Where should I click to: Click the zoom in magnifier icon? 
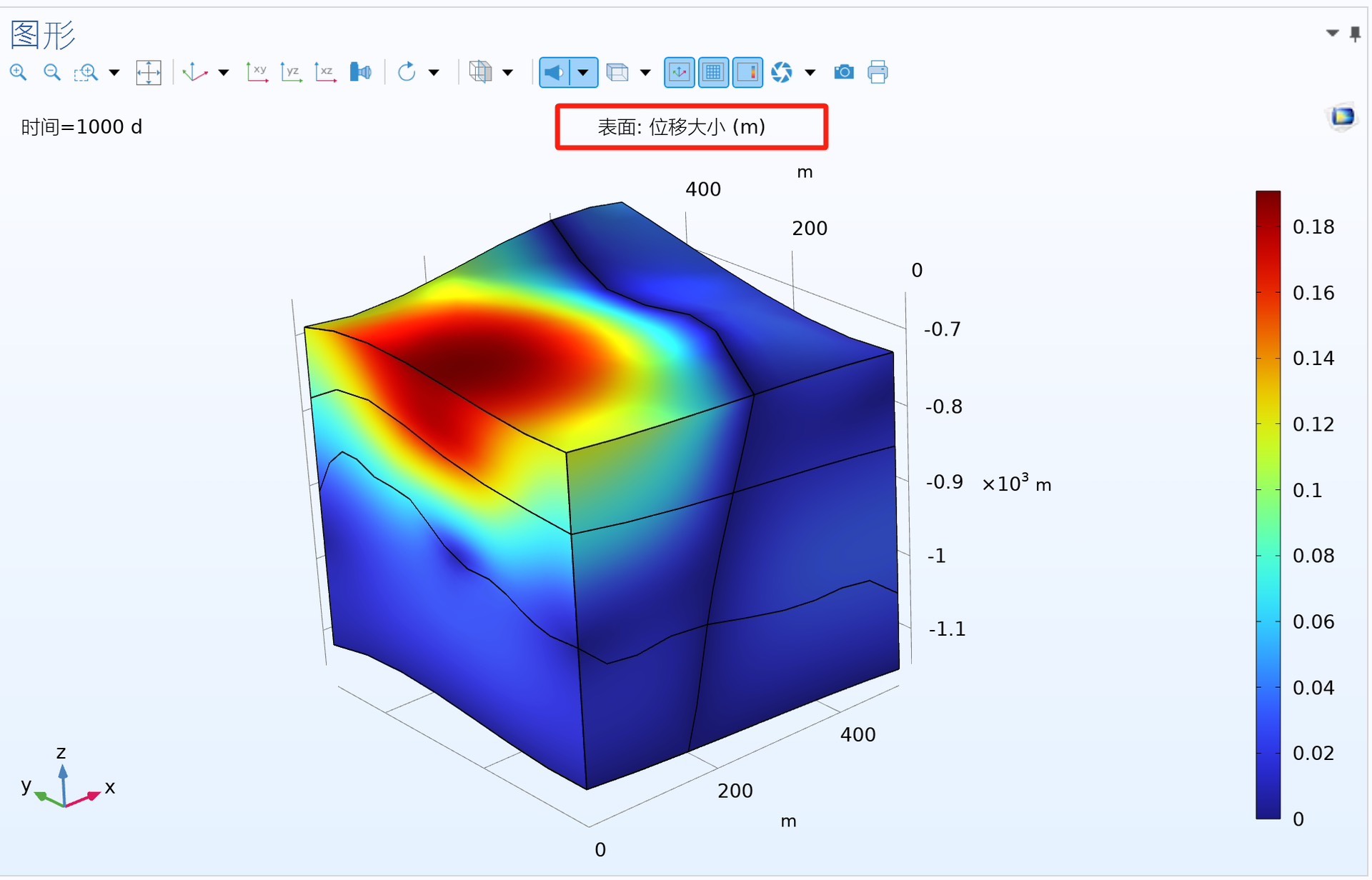coord(19,72)
